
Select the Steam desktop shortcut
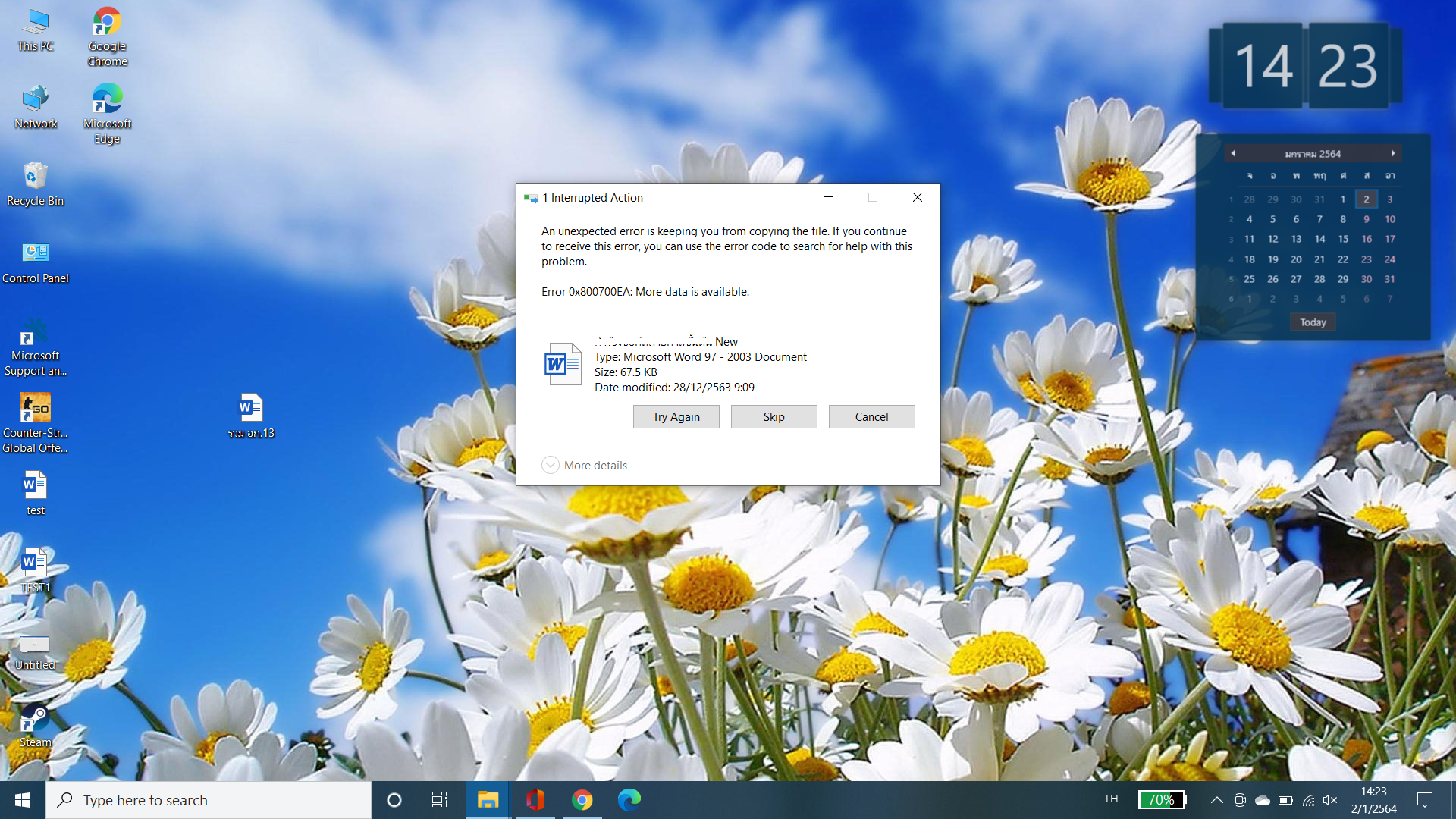pos(35,725)
